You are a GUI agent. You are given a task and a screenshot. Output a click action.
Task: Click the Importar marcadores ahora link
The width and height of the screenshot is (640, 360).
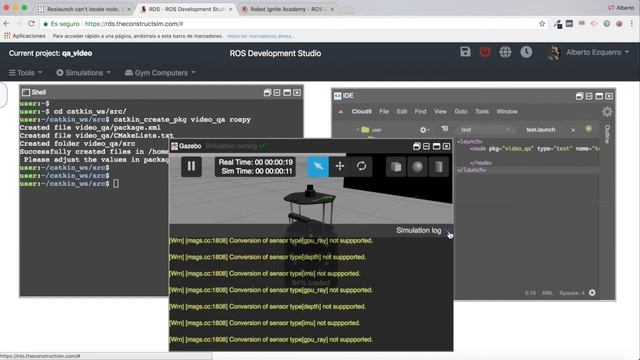[261, 36]
